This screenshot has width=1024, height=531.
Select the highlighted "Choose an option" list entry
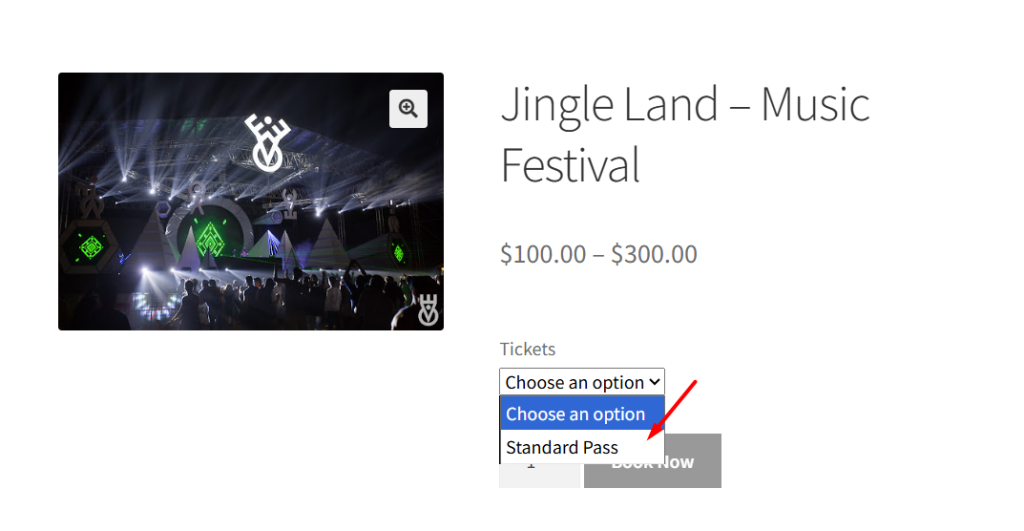click(x=576, y=414)
